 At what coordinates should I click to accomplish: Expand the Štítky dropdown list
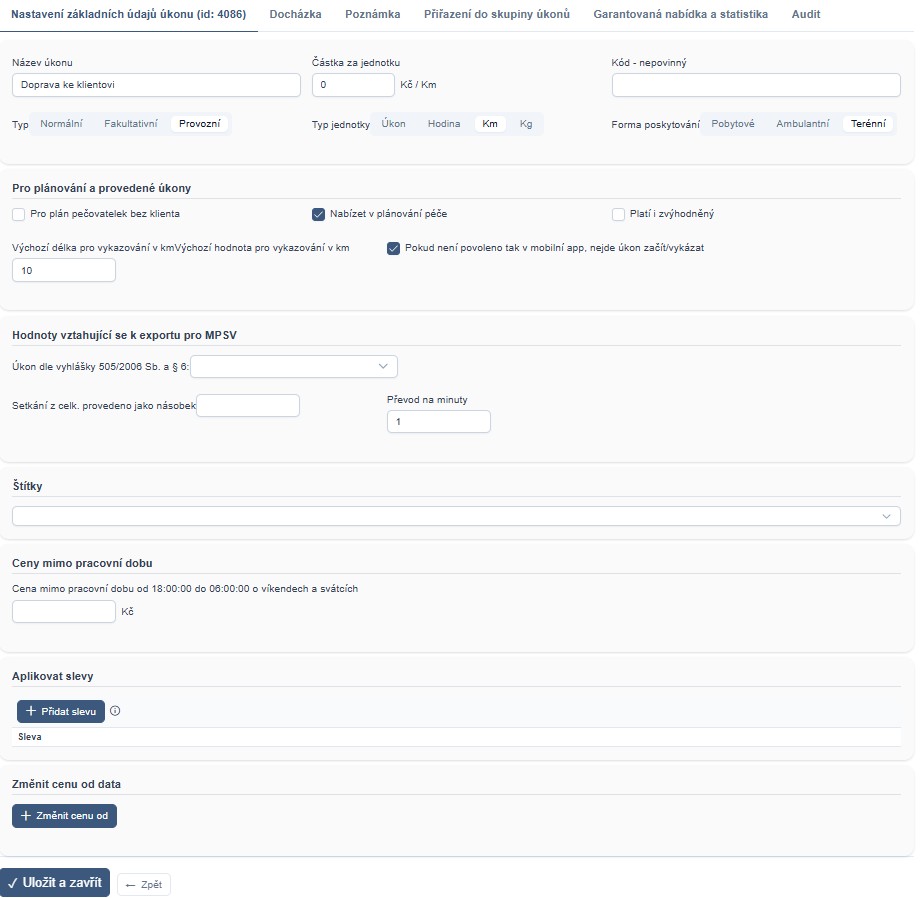pos(456,516)
